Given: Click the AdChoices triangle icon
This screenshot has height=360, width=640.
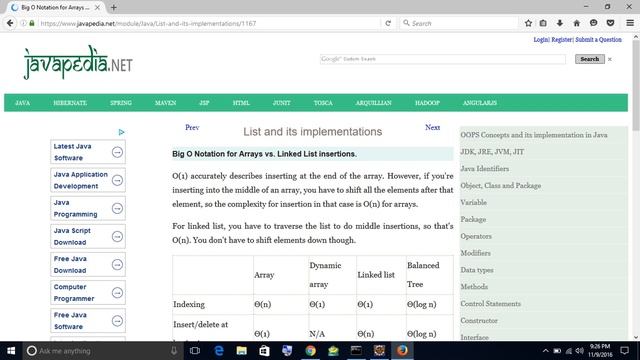Looking at the screenshot, I should tap(121, 132).
